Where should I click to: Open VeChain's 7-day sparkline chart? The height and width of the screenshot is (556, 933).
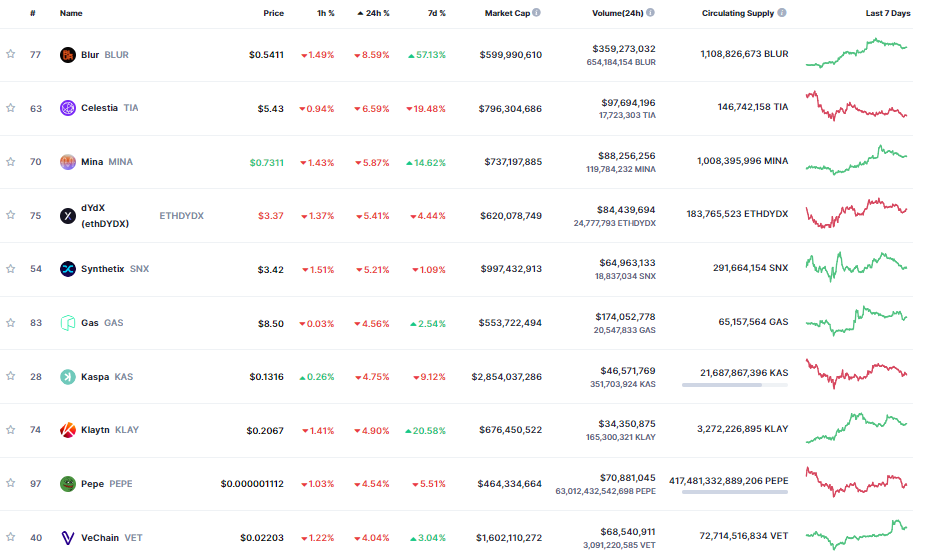point(857,535)
